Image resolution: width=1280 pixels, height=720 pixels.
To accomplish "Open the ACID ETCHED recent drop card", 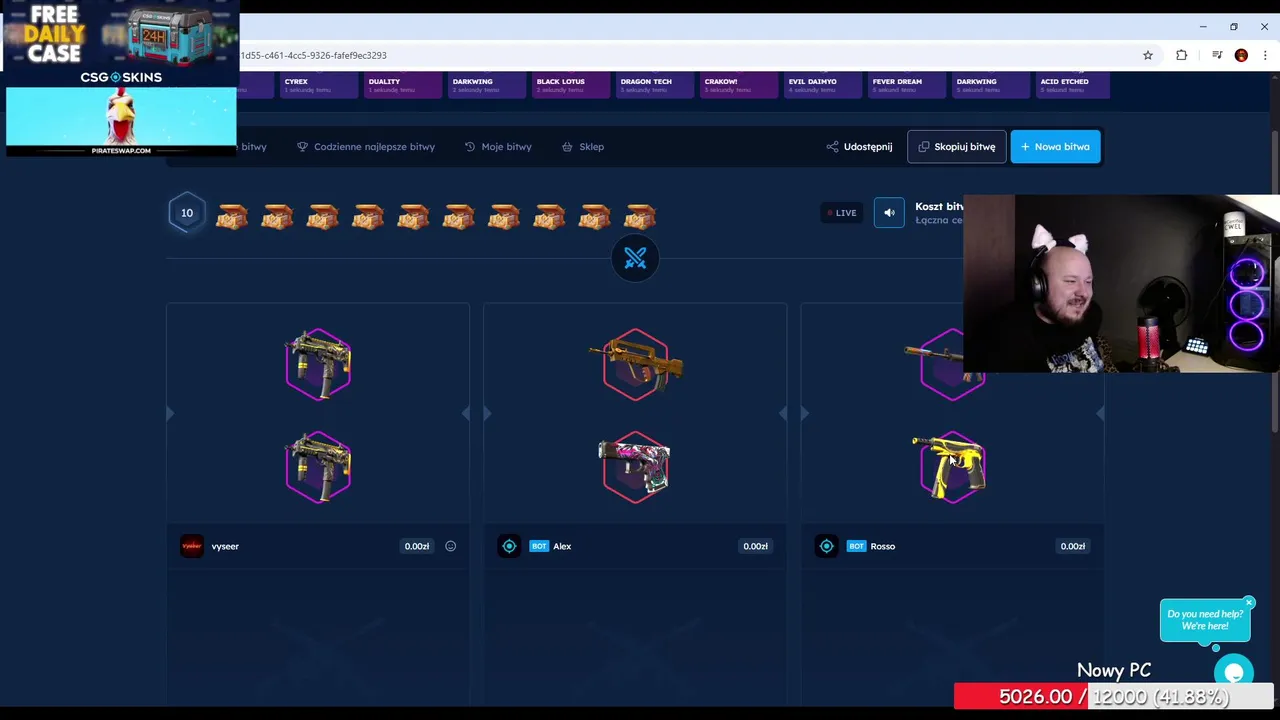I will tap(1074, 85).
